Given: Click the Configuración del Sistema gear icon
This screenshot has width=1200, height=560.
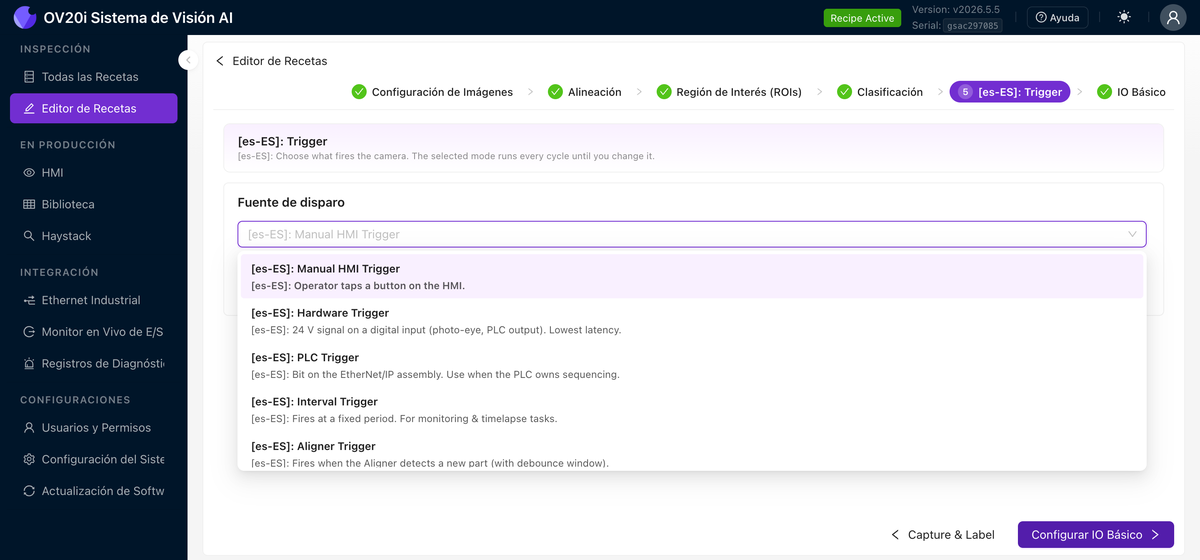Looking at the screenshot, I should tap(29, 460).
